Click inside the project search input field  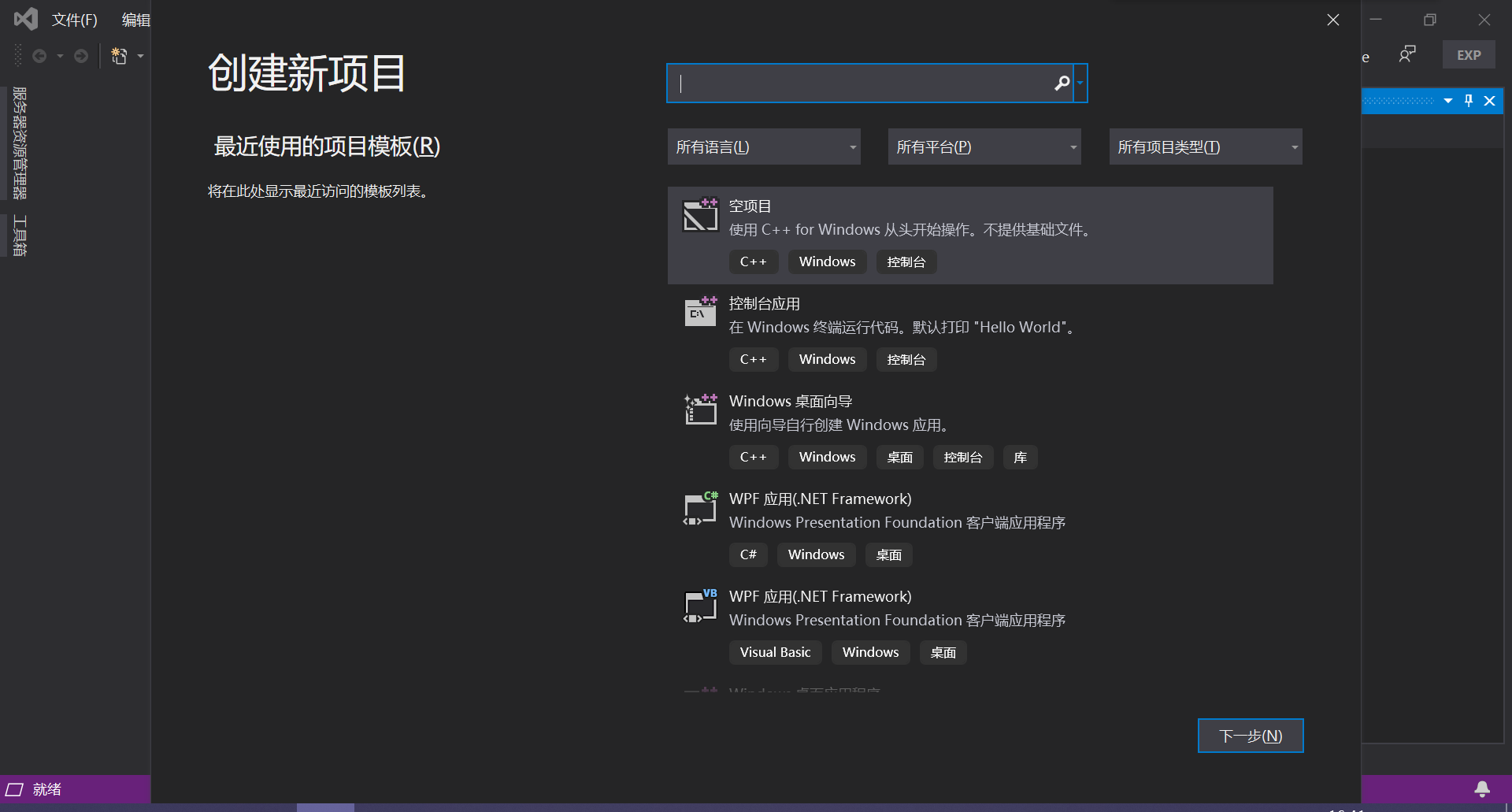866,83
